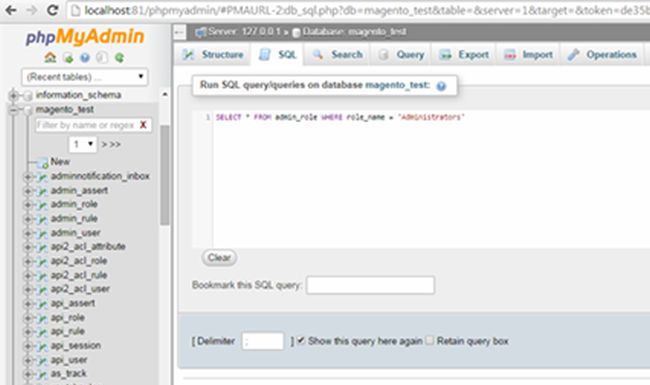Expand the api_user table node

coord(28,360)
